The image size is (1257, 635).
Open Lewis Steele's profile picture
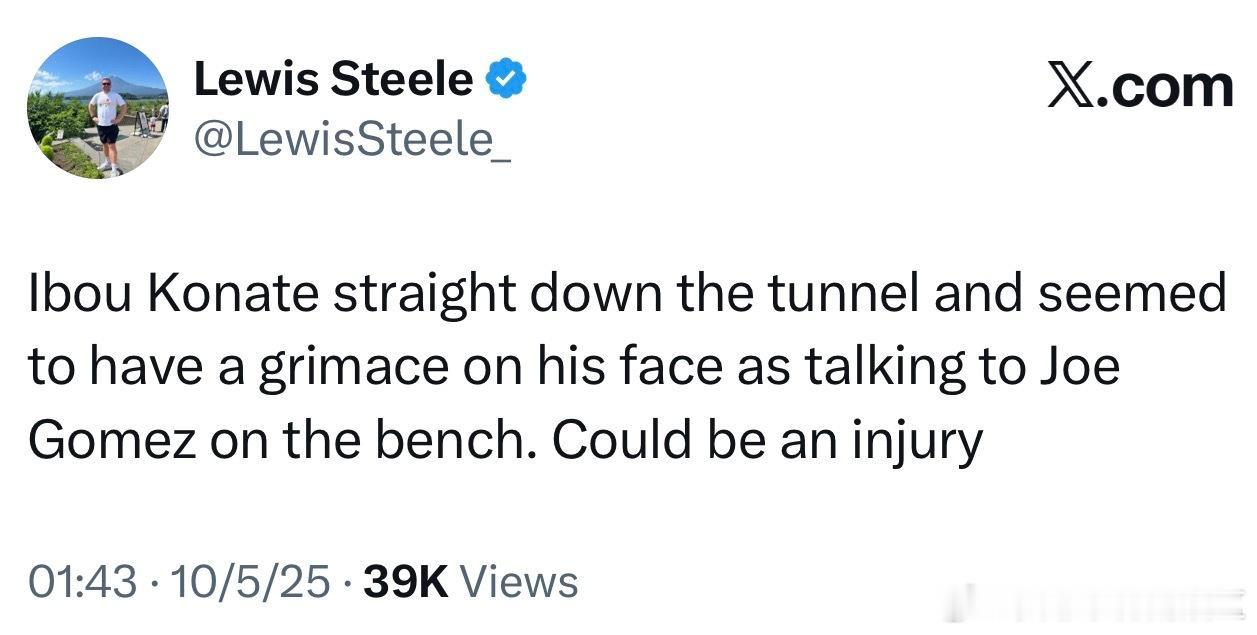[x=98, y=109]
